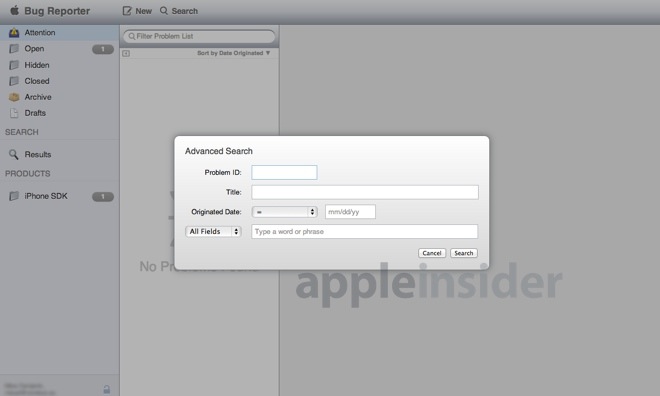This screenshot has width=660, height=396.
Task: Open the Originated Date operator dropdown
Action: coord(285,212)
